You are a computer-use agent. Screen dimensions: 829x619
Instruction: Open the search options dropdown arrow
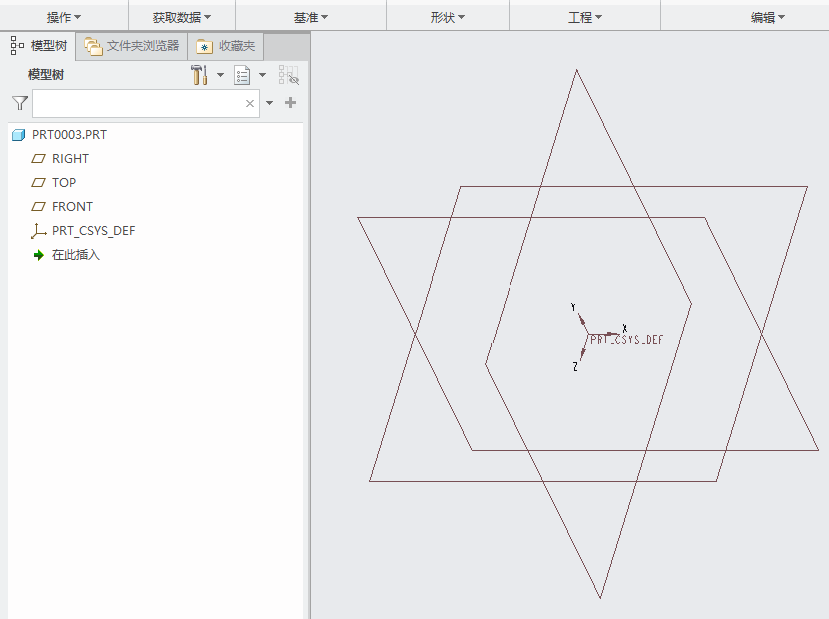click(270, 103)
